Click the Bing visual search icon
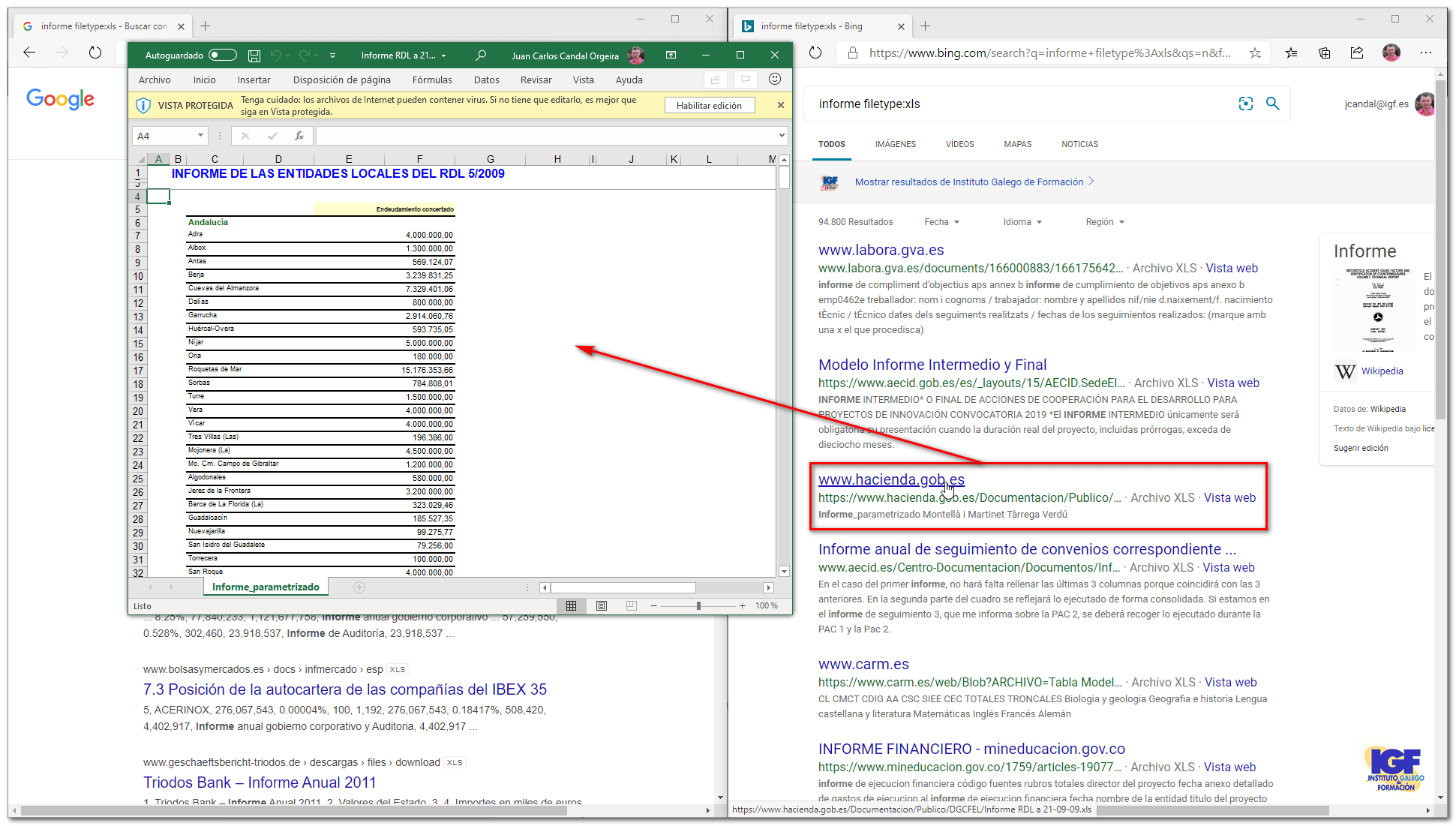 click(x=1246, y=104)
